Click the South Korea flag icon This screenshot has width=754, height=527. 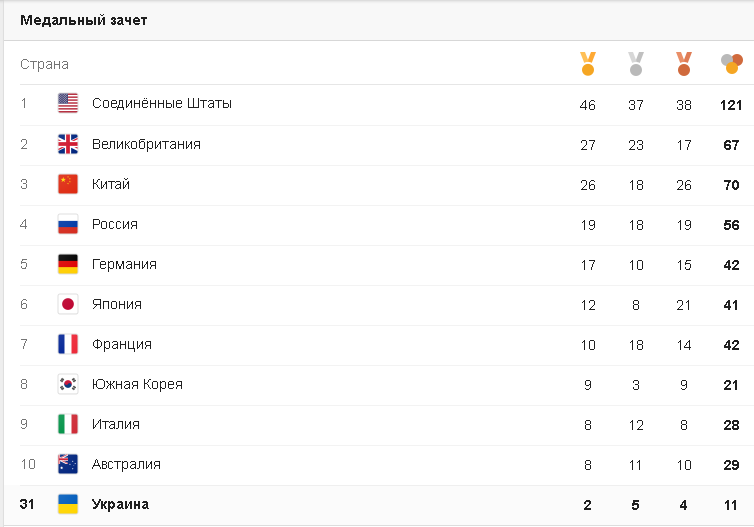[68, 384]
